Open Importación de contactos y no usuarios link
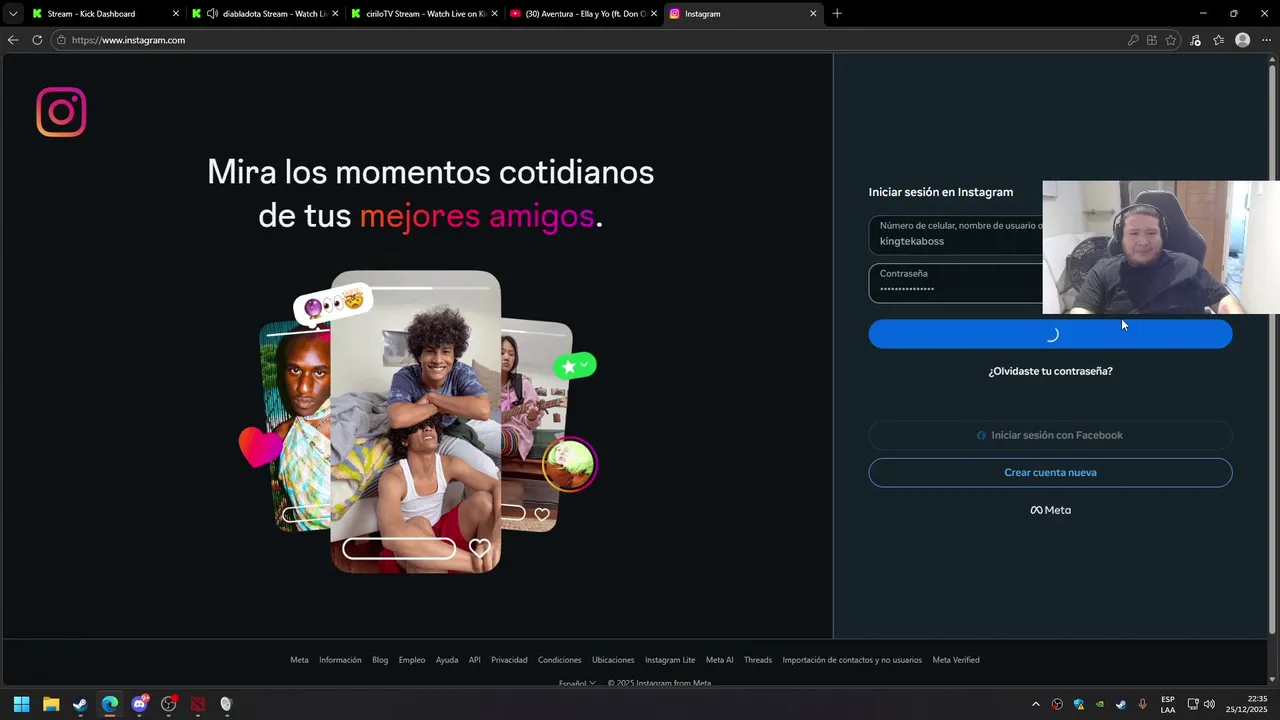This screenshot has height=720, width=1280. coord(852,660)
